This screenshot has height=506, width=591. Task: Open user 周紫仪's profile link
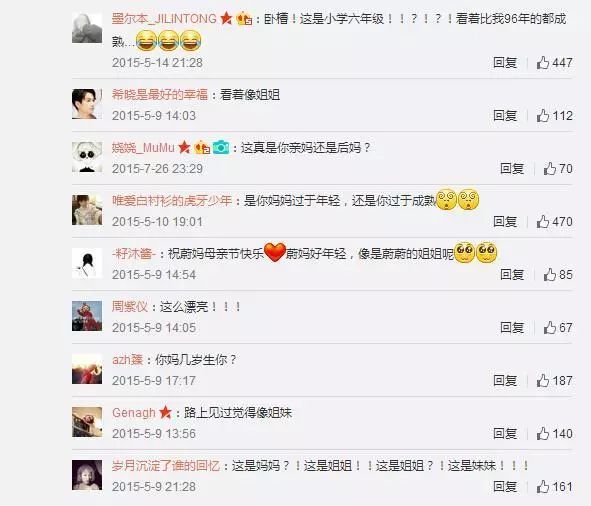click(130, 306)
